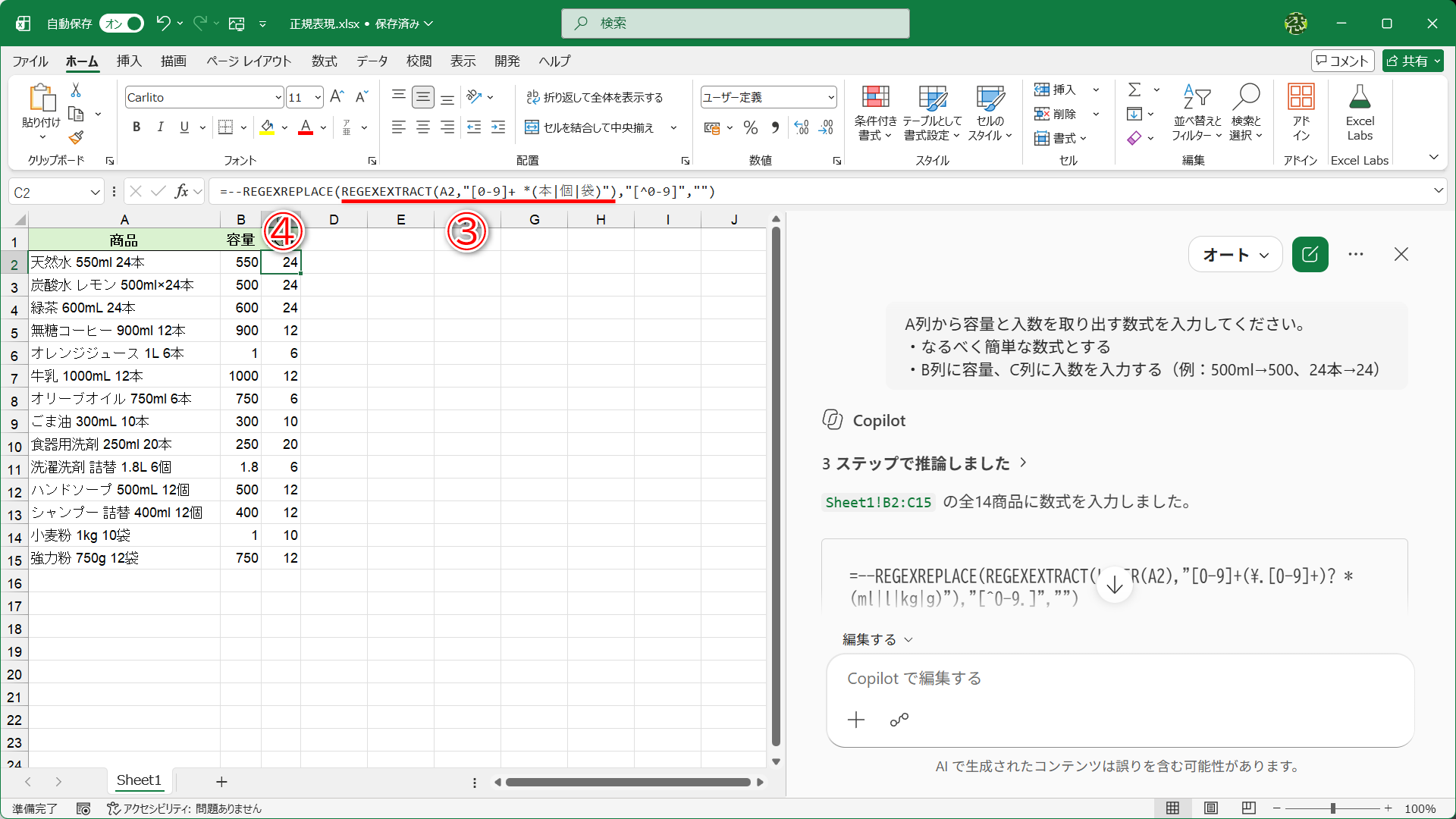Screen dimensions: 1456x819
Task: Start new Copilot chat green icon
Action: (x=1310, y=255)
